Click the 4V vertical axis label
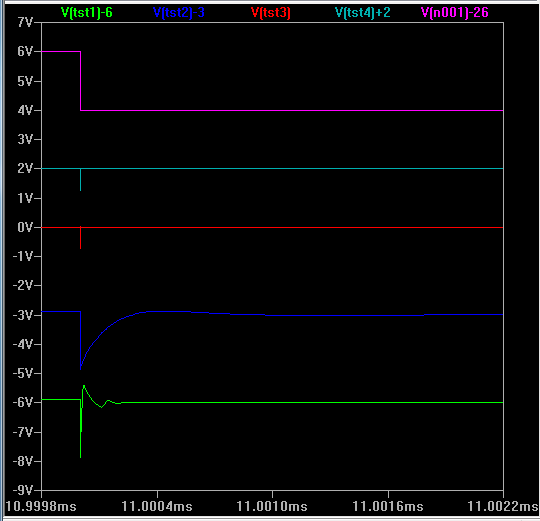The width and height of the screenshot is (540, 521). [25, 110]
